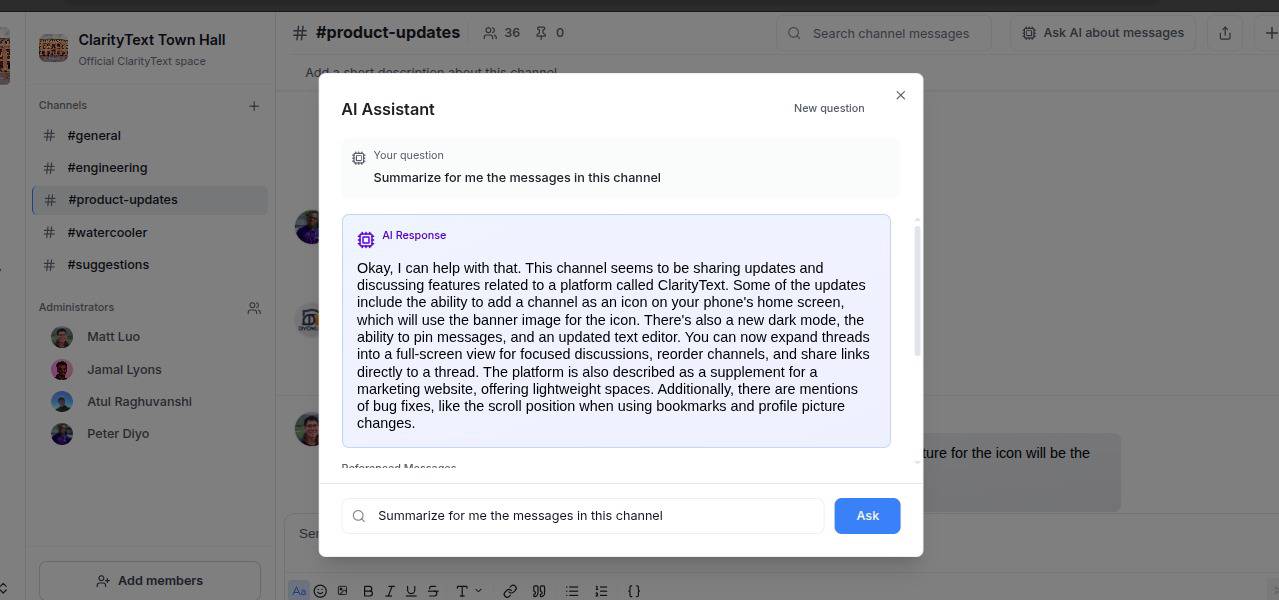Click the AI Response chip icon
This screenshot has height=600, width=1279.
[x=366, y=240]
